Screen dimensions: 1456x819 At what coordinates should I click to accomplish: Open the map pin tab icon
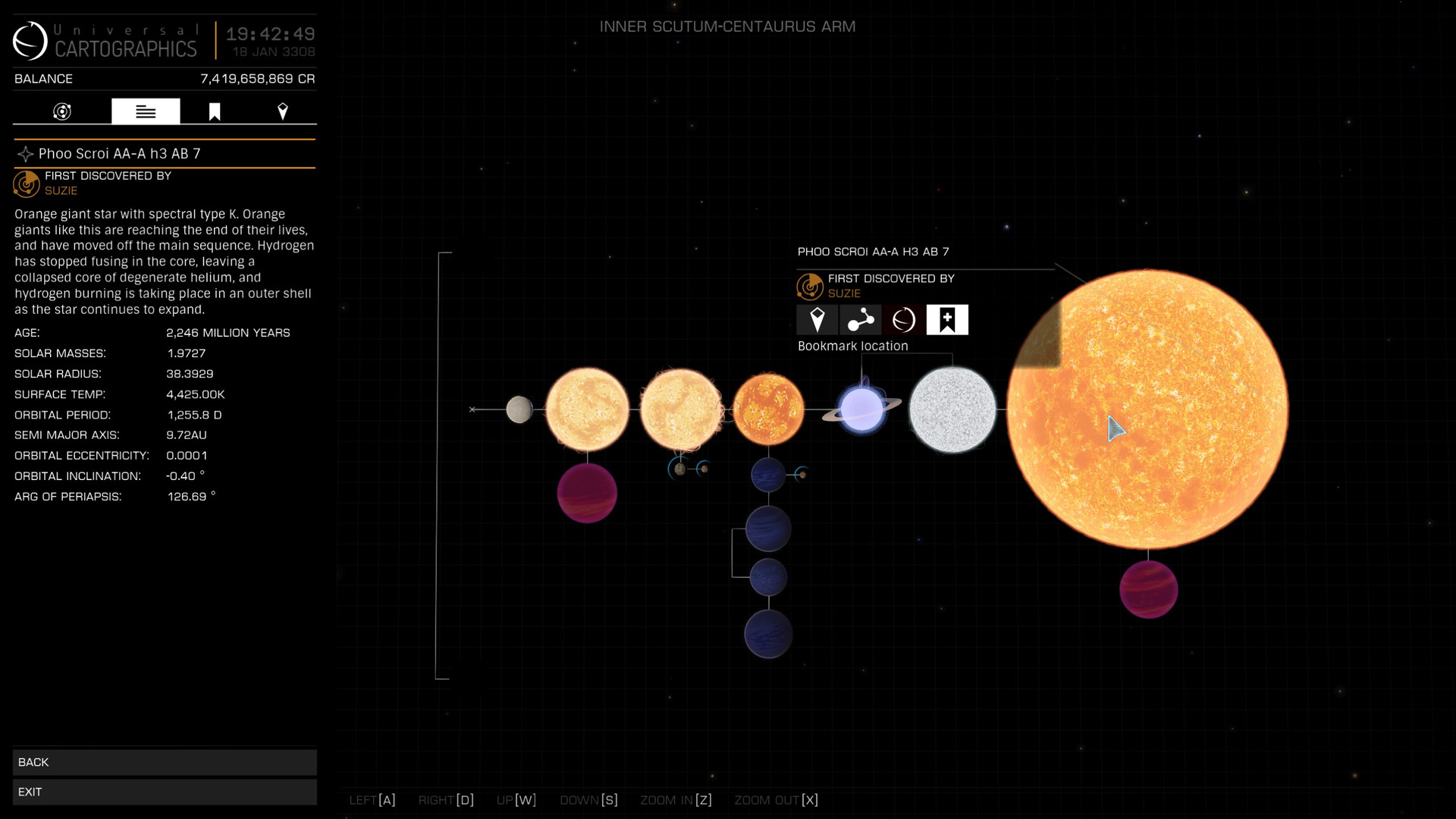pos(282,111)
